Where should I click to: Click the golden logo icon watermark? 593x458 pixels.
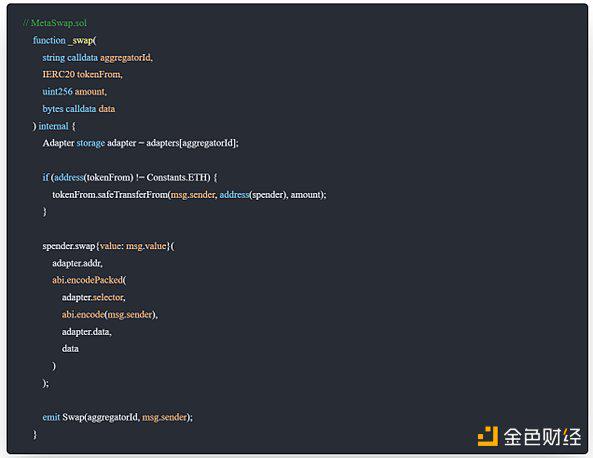coord(487,436)
